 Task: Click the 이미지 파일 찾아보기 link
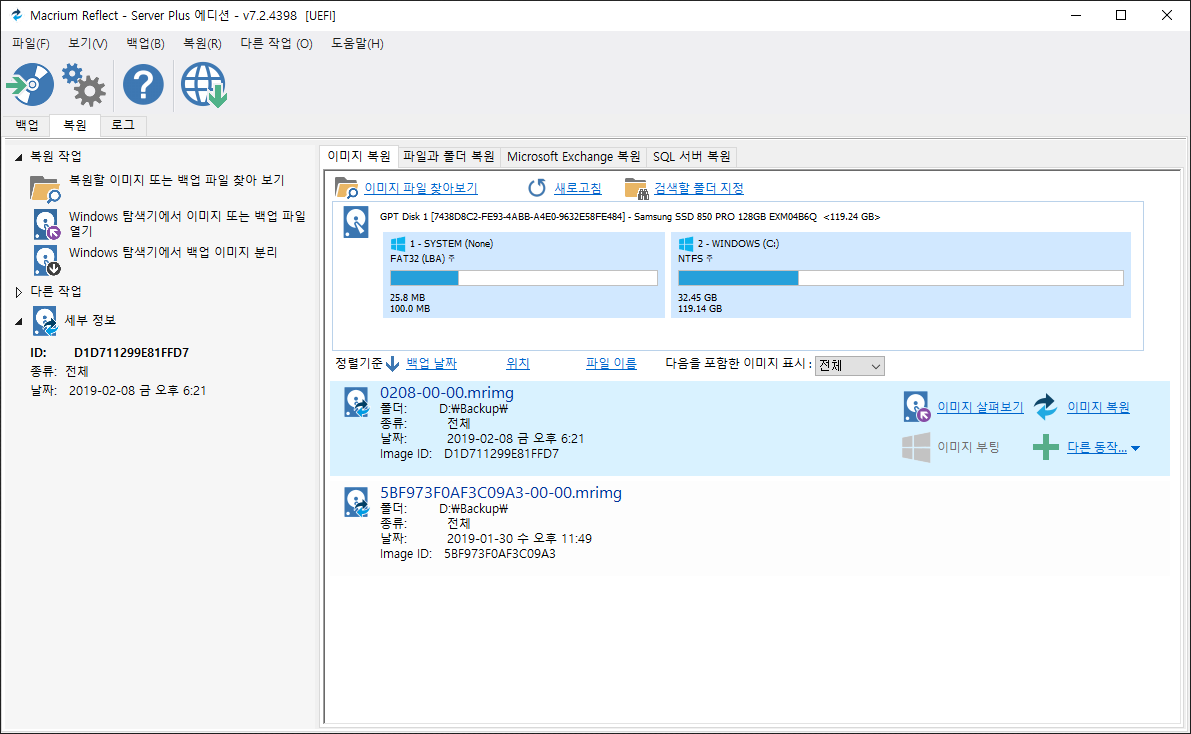point(421,188)
